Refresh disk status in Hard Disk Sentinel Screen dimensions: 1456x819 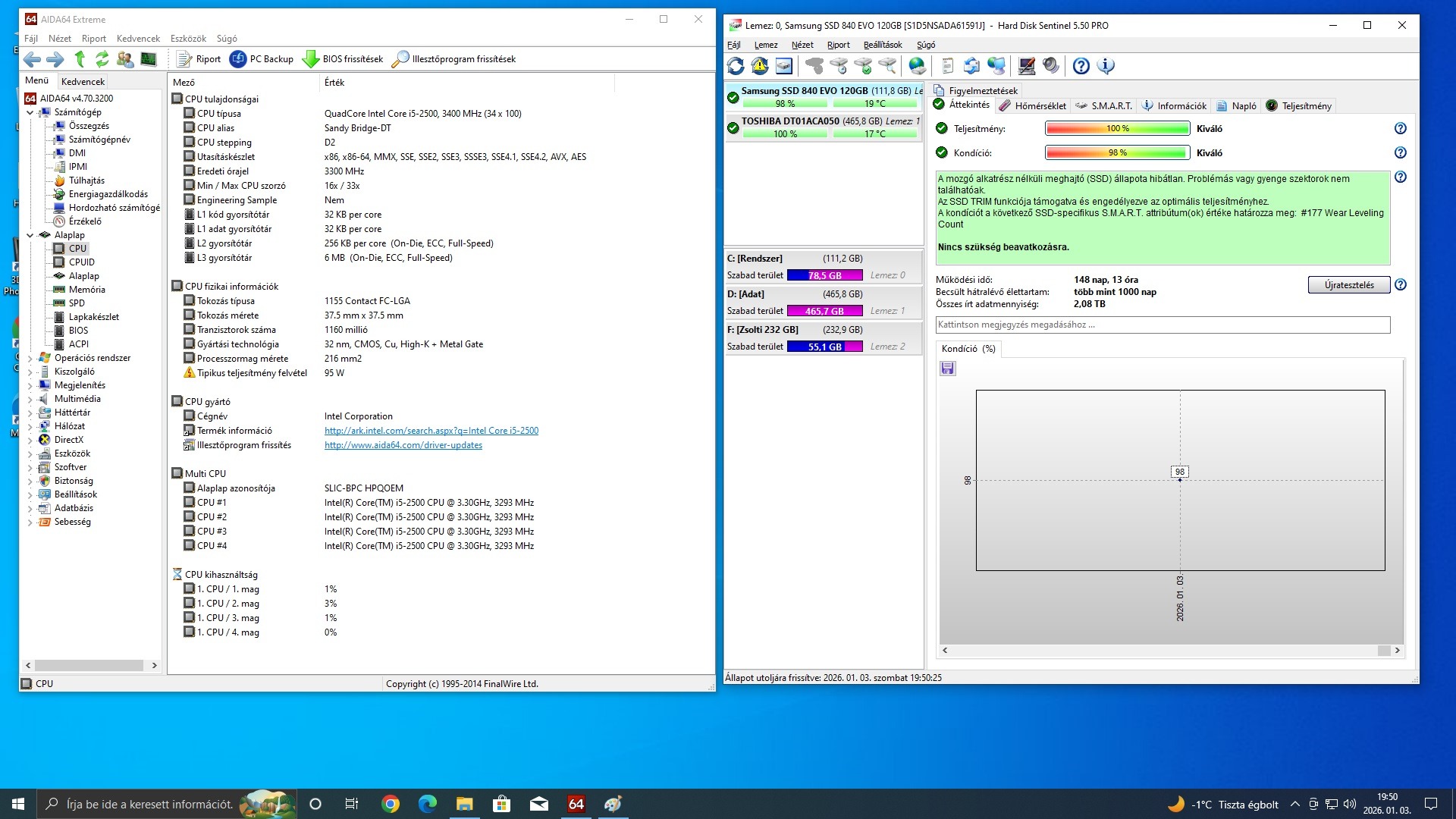[736, 67]
